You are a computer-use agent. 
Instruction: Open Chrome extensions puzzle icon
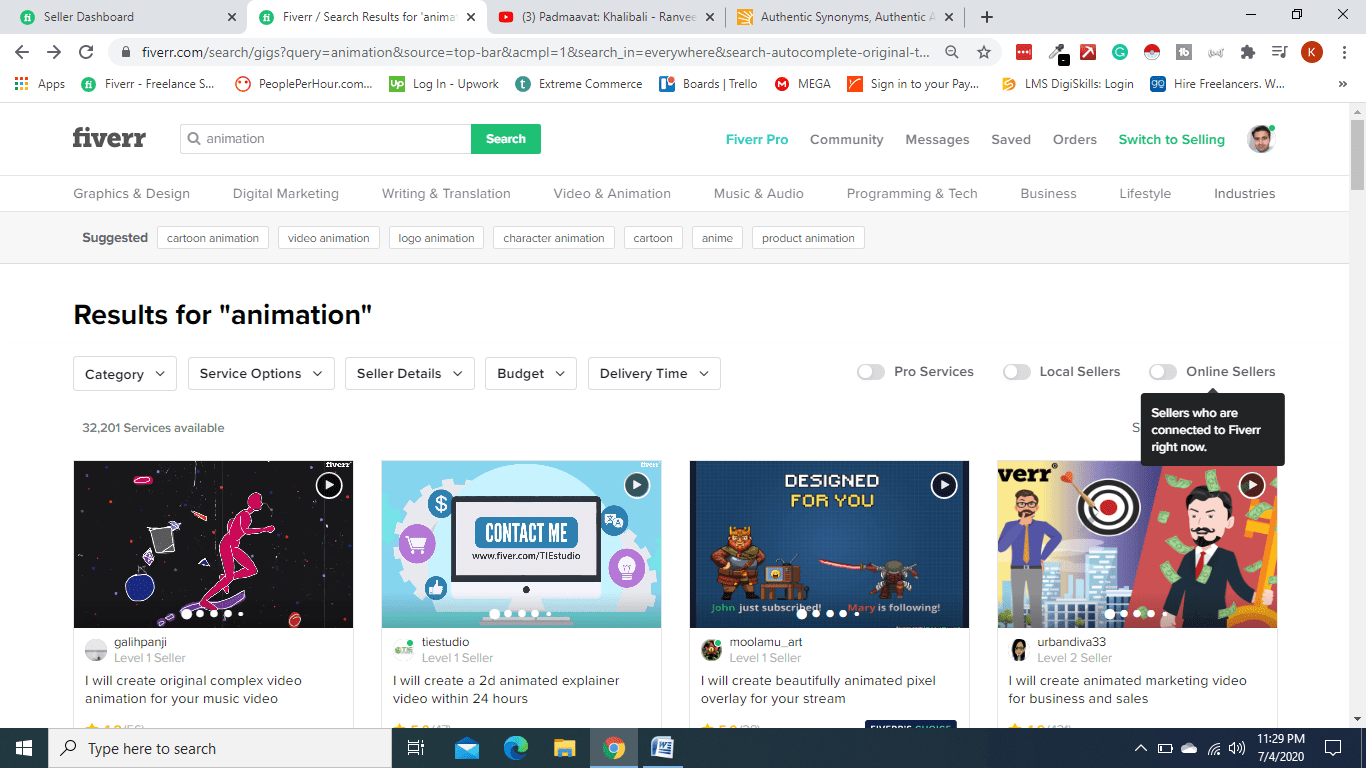tap(1247, 52)
